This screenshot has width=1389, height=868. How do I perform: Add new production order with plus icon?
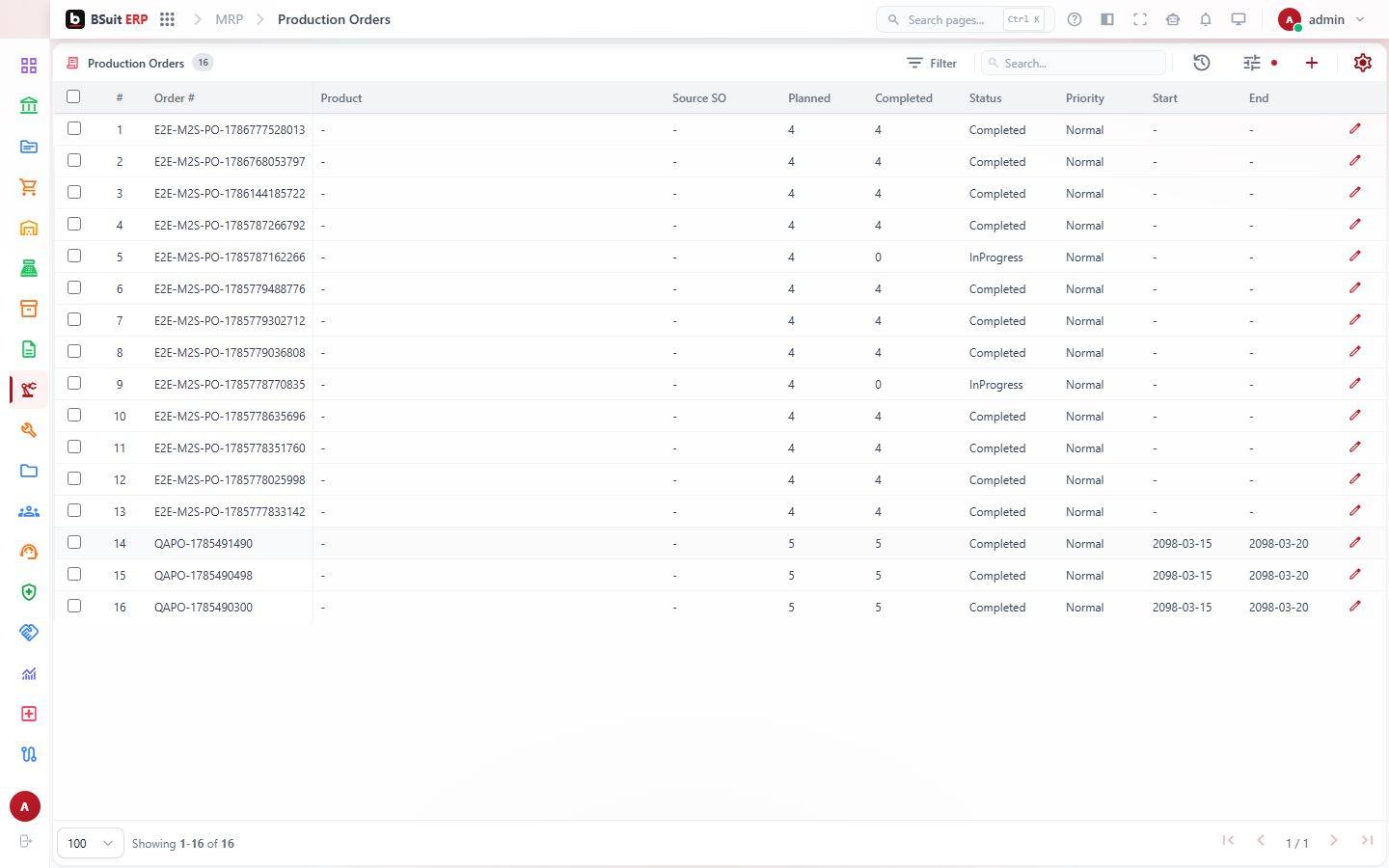(1312, 63)
